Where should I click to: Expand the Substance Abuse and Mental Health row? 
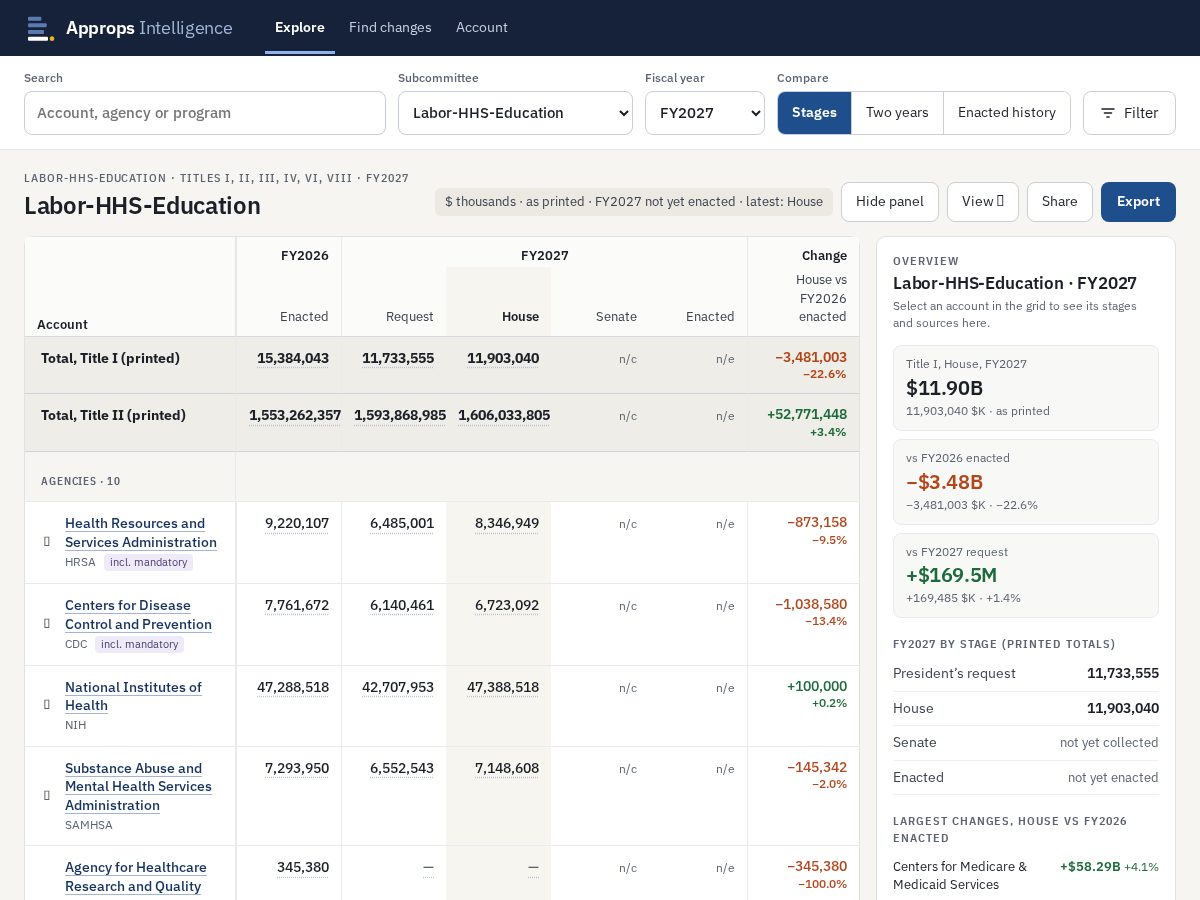pos(47,795)
